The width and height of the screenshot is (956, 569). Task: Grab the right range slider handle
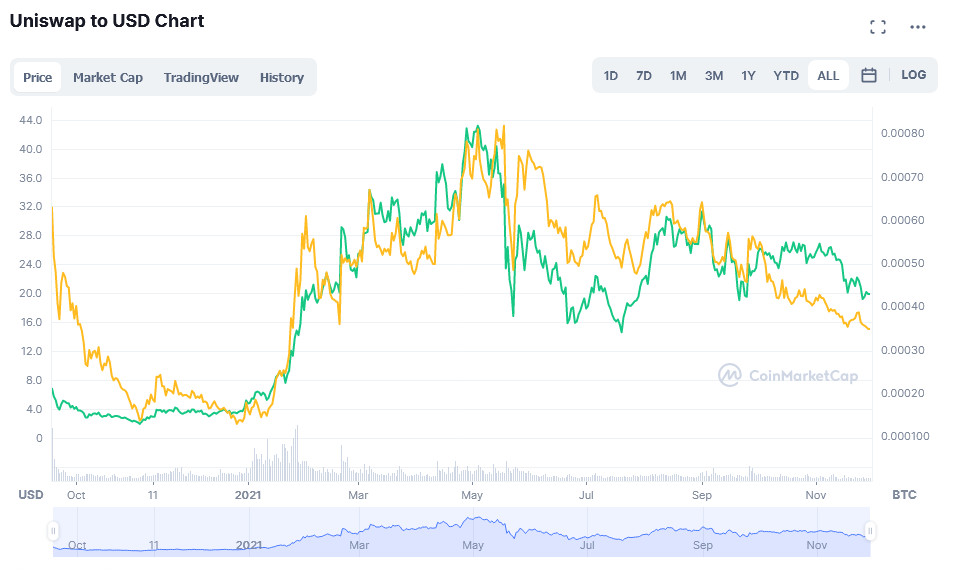click(870, 531)
